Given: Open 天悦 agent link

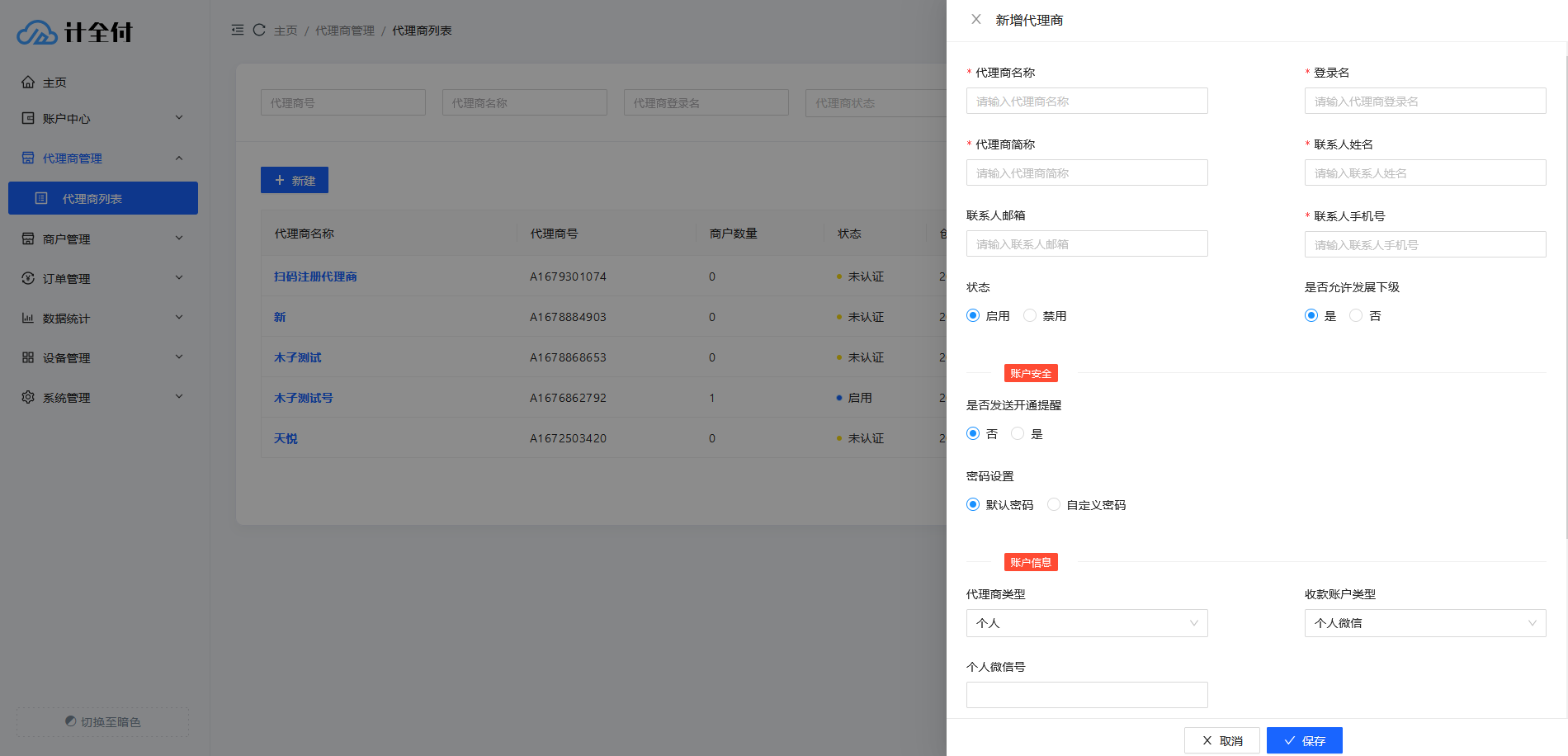Looking at the screenshot, I should [286, 438].
